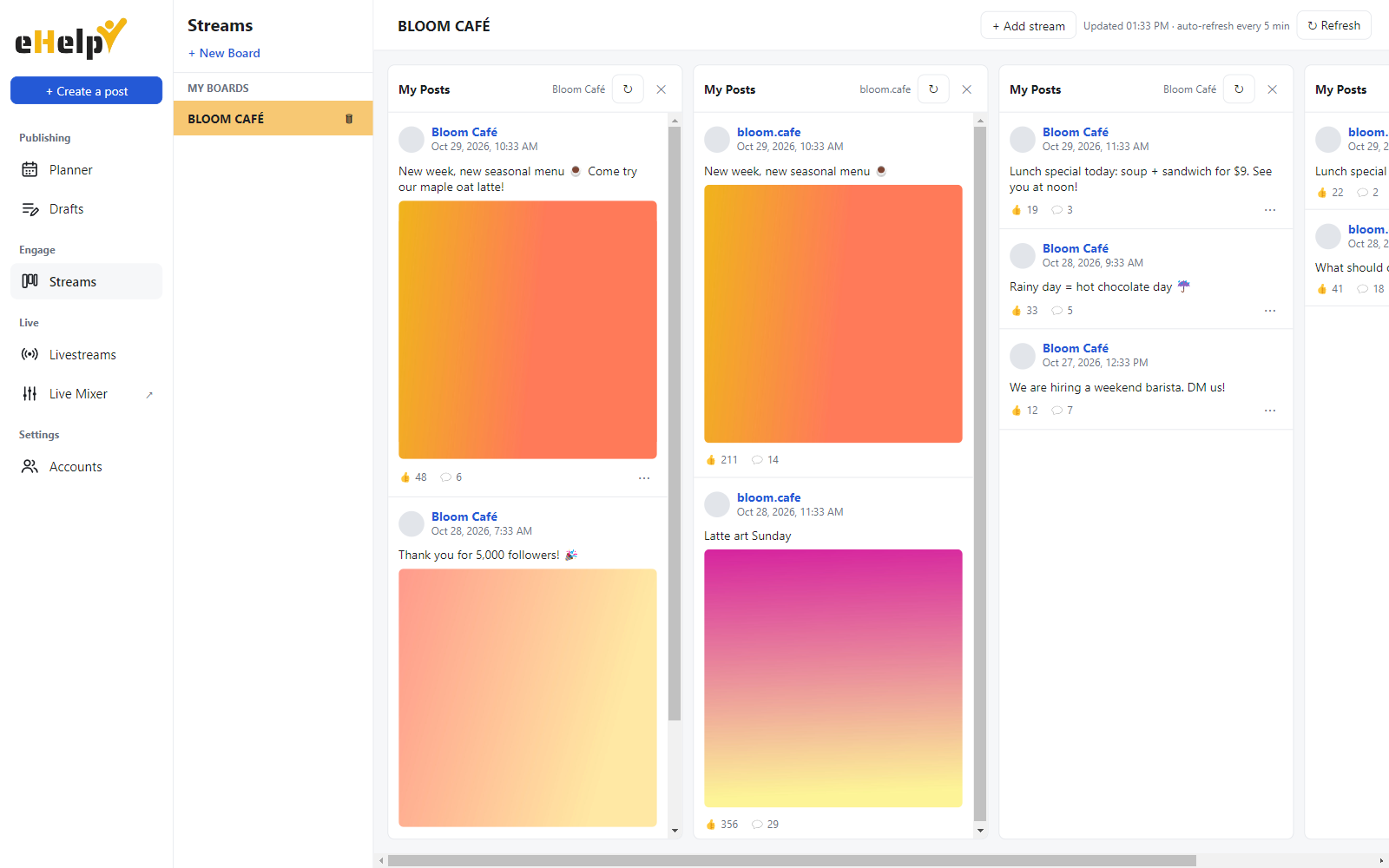Refresh the first Bloom Café My Posts stream

628,89
